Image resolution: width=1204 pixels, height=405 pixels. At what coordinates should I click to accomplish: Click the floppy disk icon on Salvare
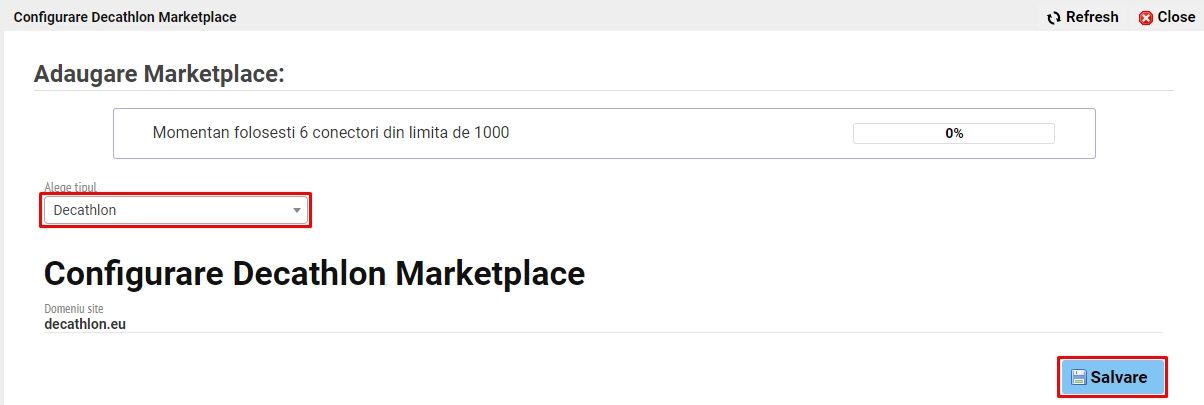[x=1079, y=378]
